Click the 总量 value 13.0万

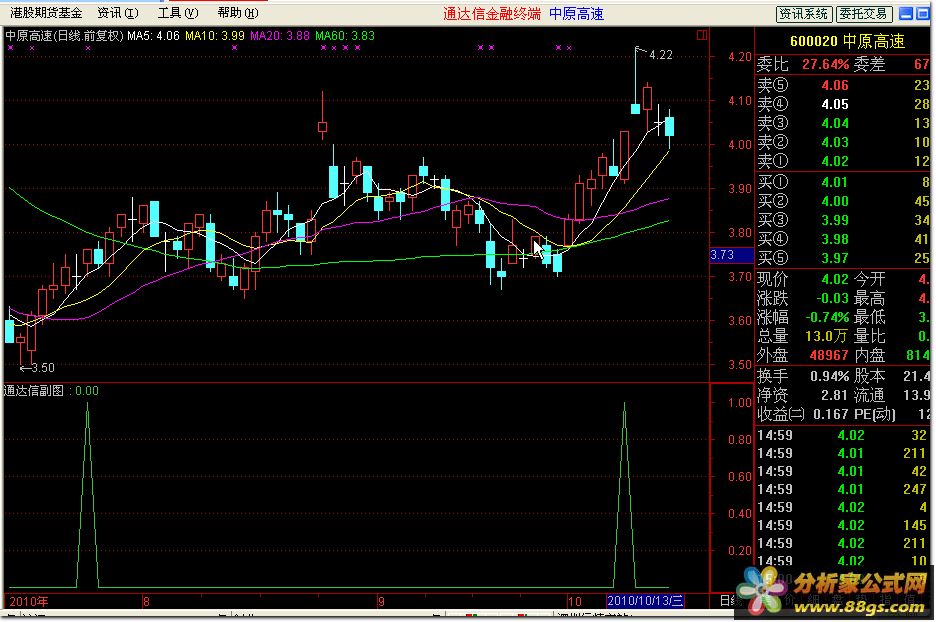(x=827, y=337)
